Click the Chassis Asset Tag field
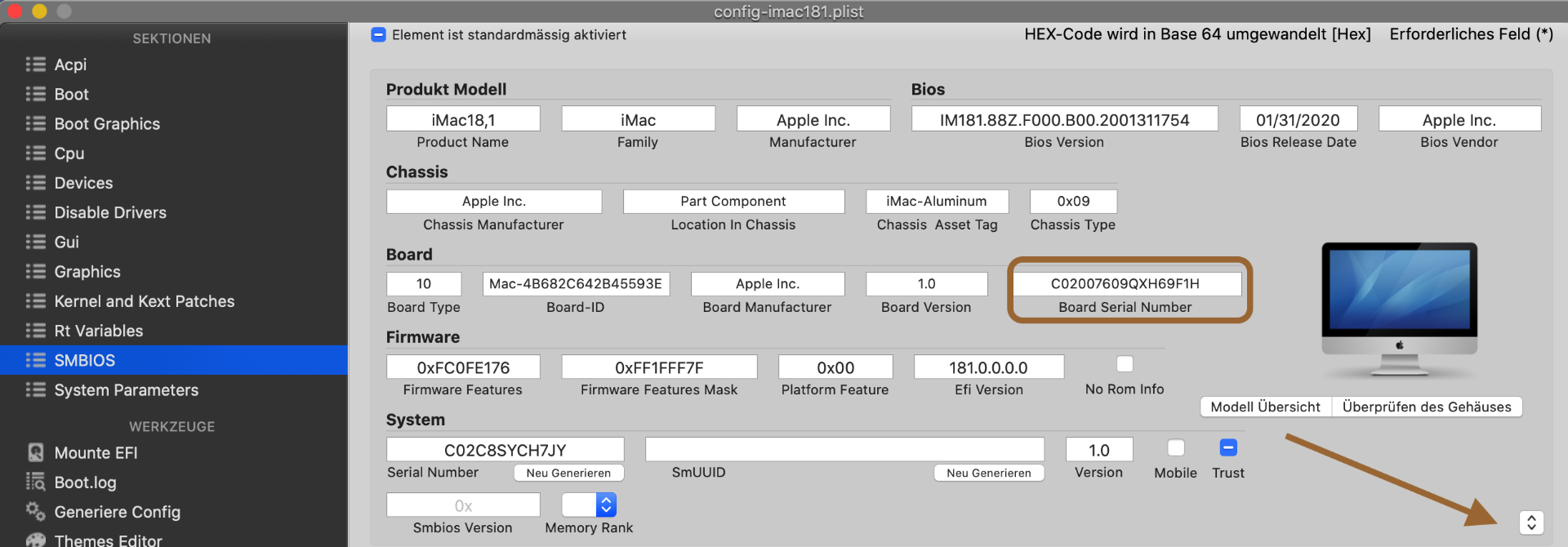Viewport: 1568px width, 547px height. point(937,201)
